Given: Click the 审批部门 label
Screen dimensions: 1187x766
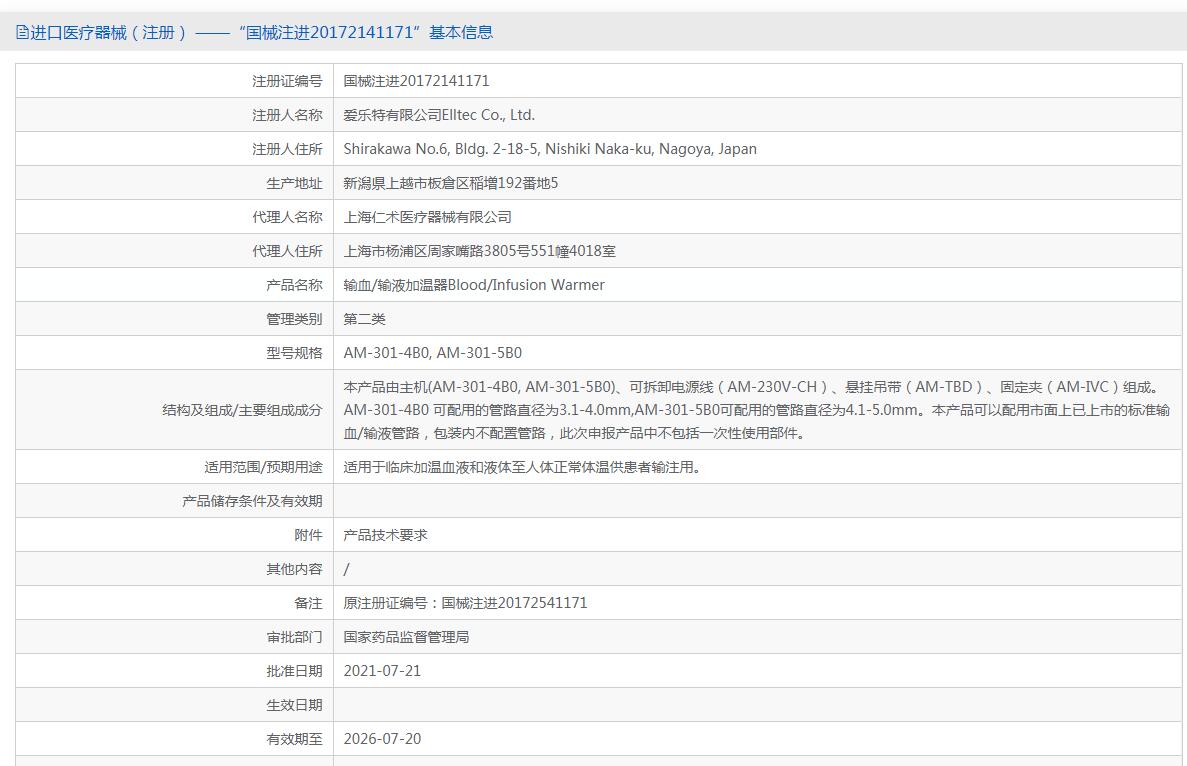Looking at the screenshot, I should coord(294,637).
